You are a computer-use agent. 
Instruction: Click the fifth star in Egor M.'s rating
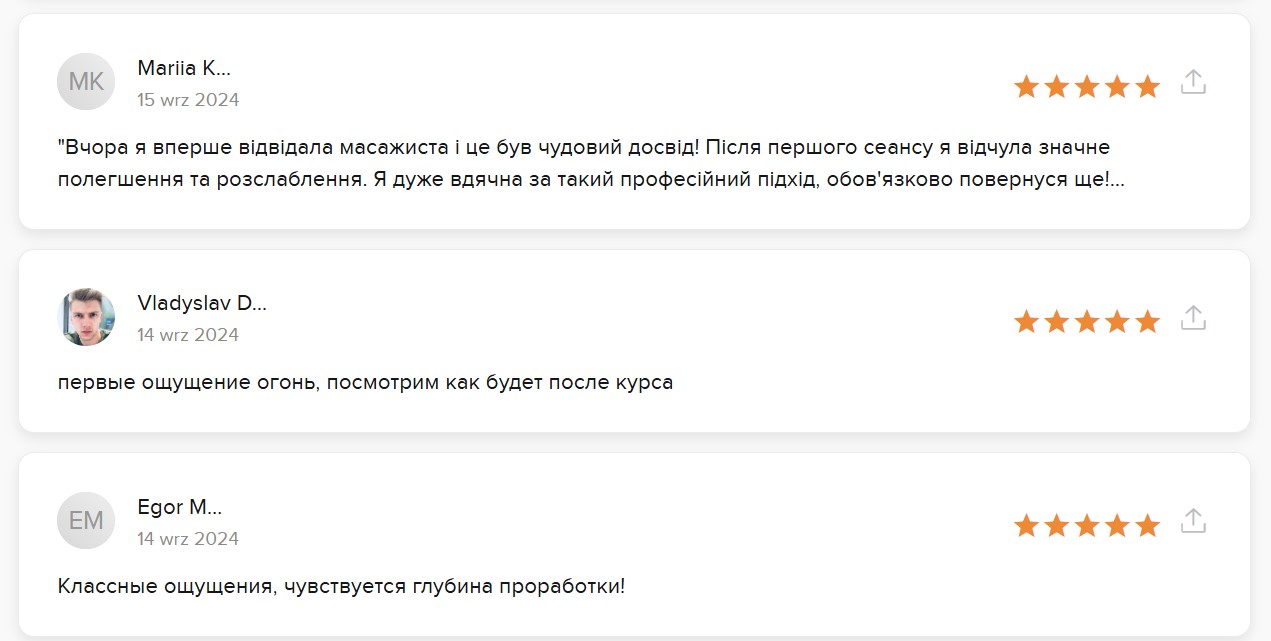click(x=1148, y=526)
